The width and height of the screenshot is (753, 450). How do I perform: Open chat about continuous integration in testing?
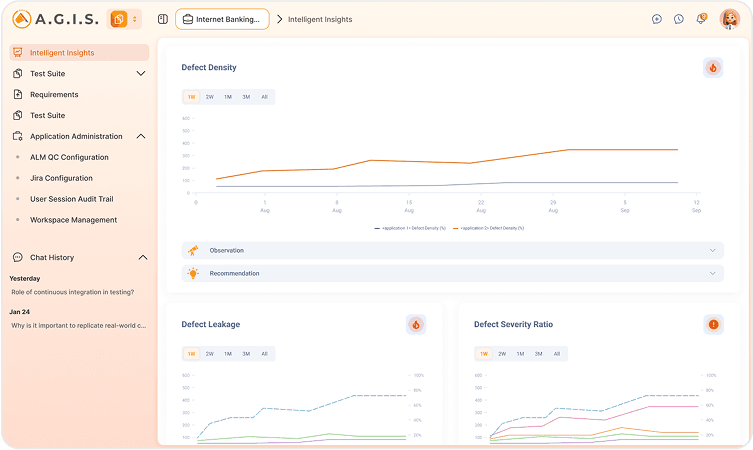[72, 292]
